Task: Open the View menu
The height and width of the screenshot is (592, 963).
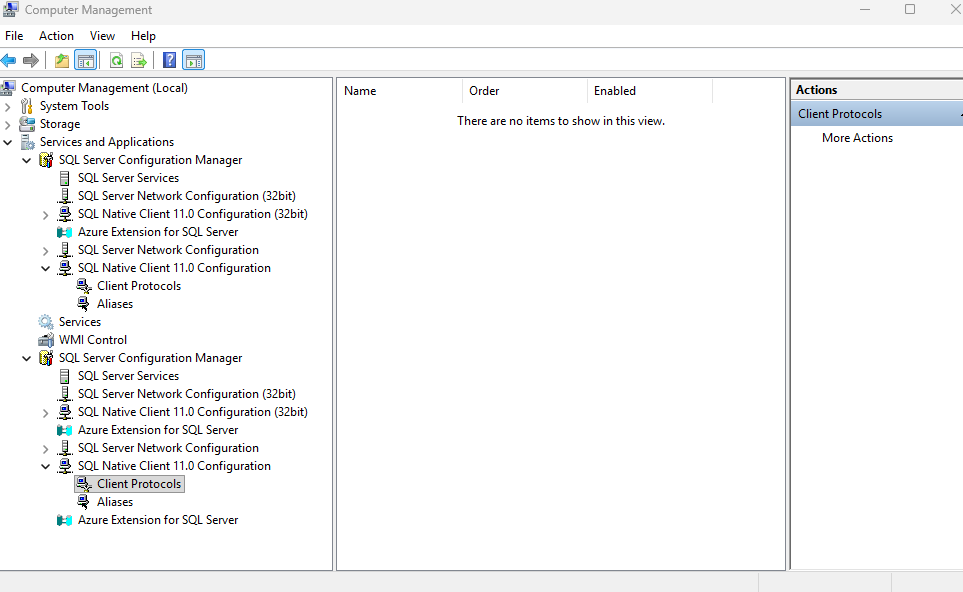Action: click(x=102, y=35)
